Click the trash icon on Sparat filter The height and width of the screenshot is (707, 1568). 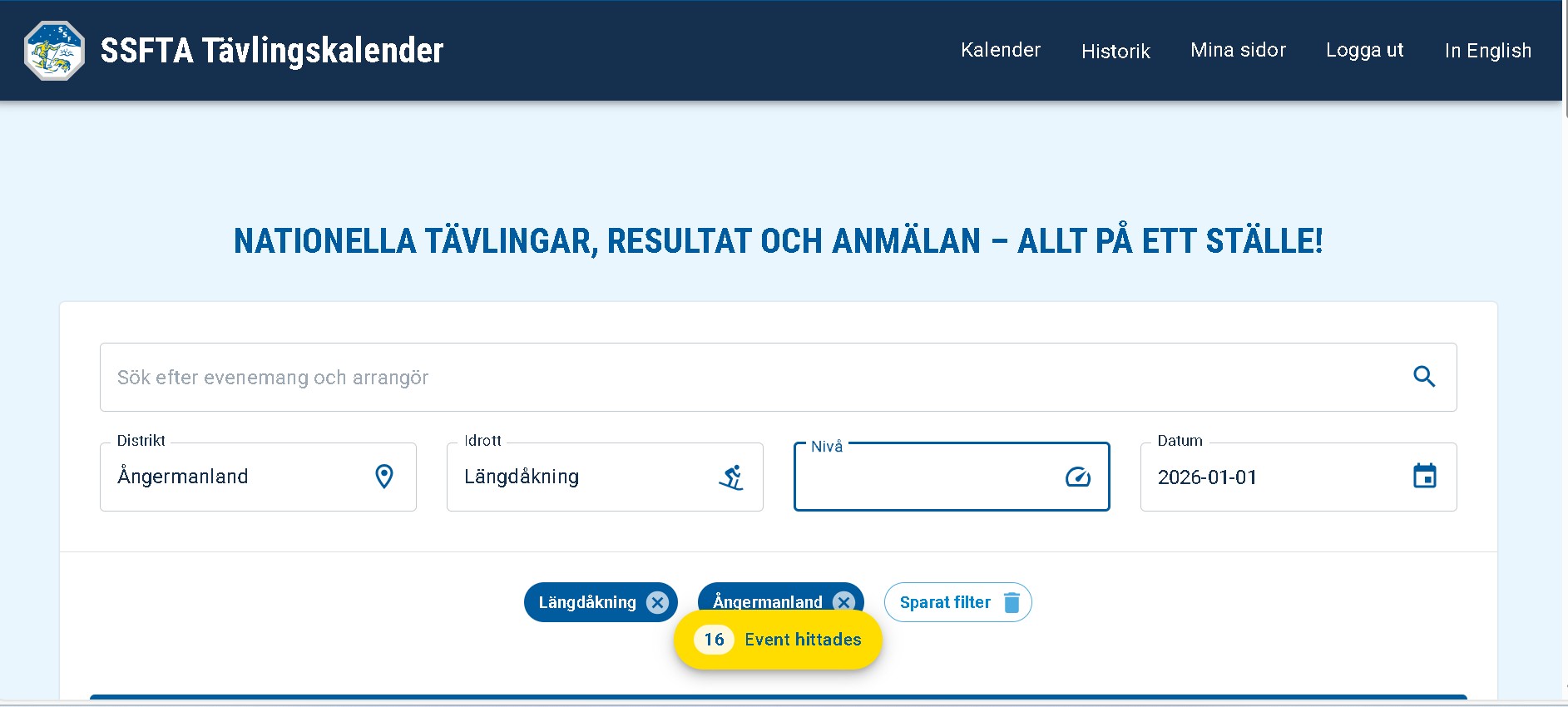tap(1012, 602)
